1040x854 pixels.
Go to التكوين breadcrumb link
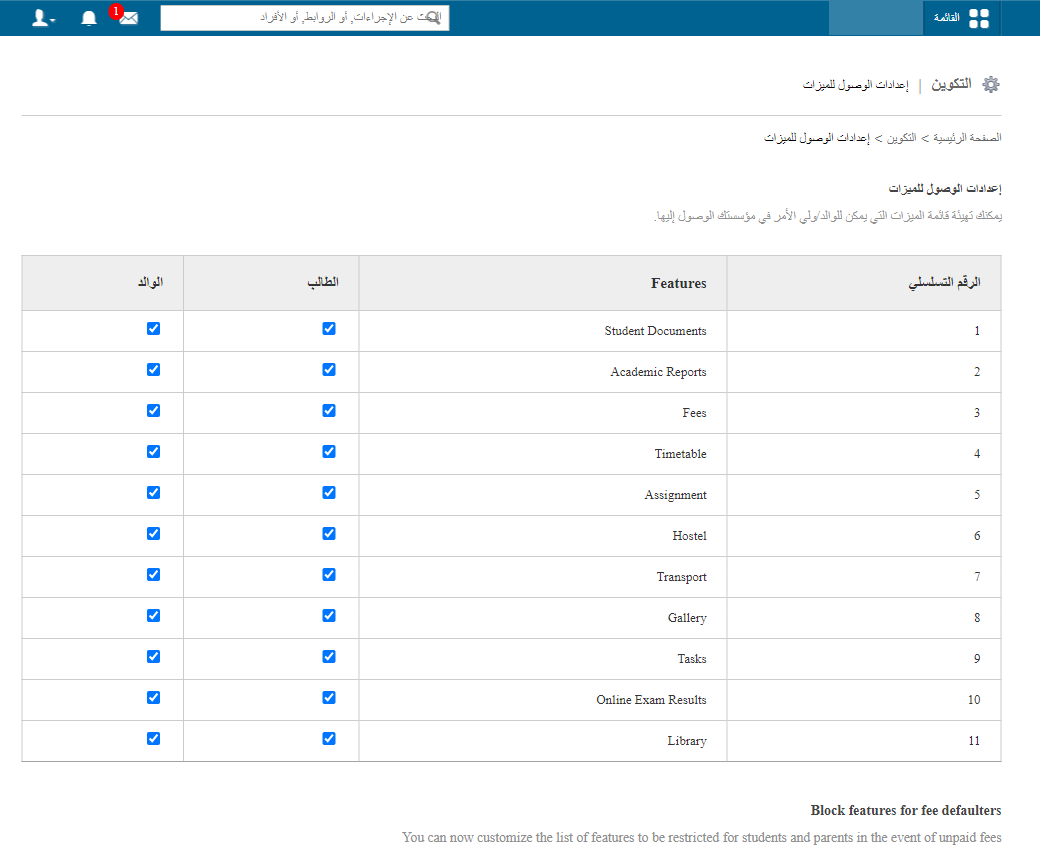click(x=902, y=138)
